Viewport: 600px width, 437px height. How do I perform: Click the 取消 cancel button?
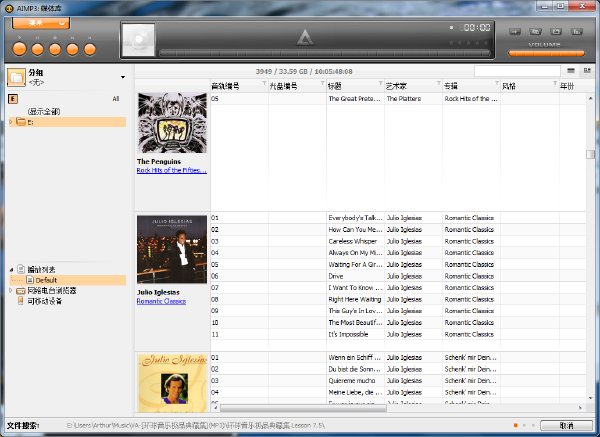566,426
